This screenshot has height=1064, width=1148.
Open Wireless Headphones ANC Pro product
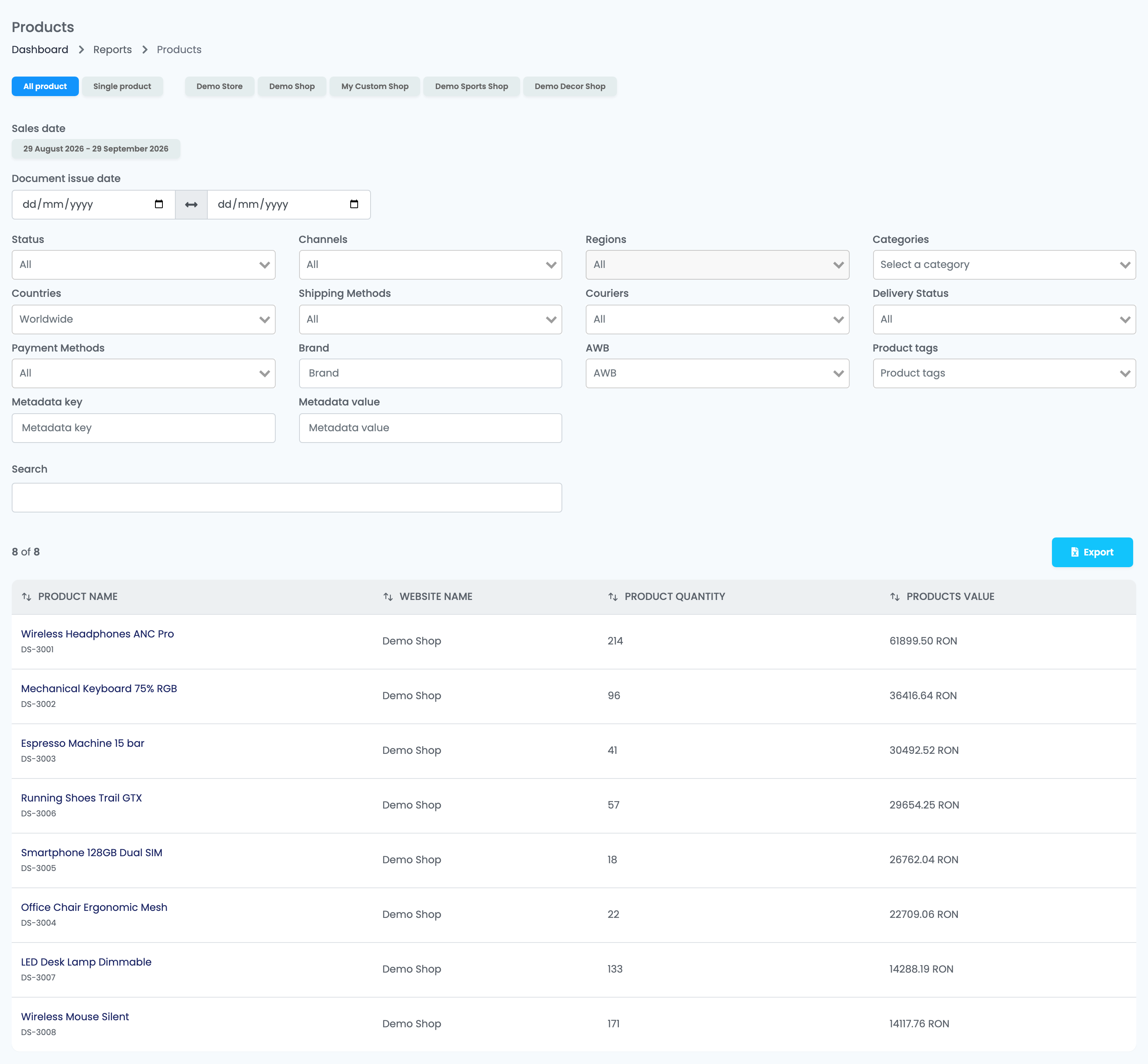[x=97, y=634]
